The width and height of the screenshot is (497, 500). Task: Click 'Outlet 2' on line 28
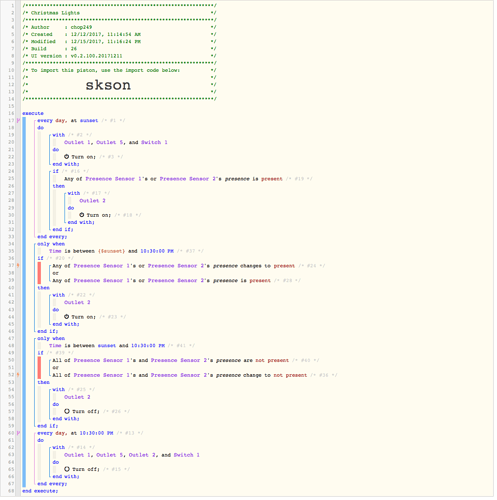[92, 201]
